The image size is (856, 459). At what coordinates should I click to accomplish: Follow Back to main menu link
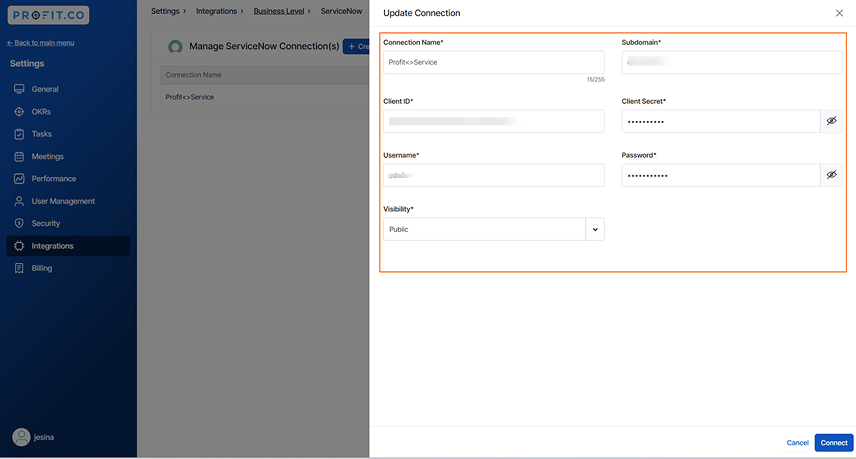[40, 43]
